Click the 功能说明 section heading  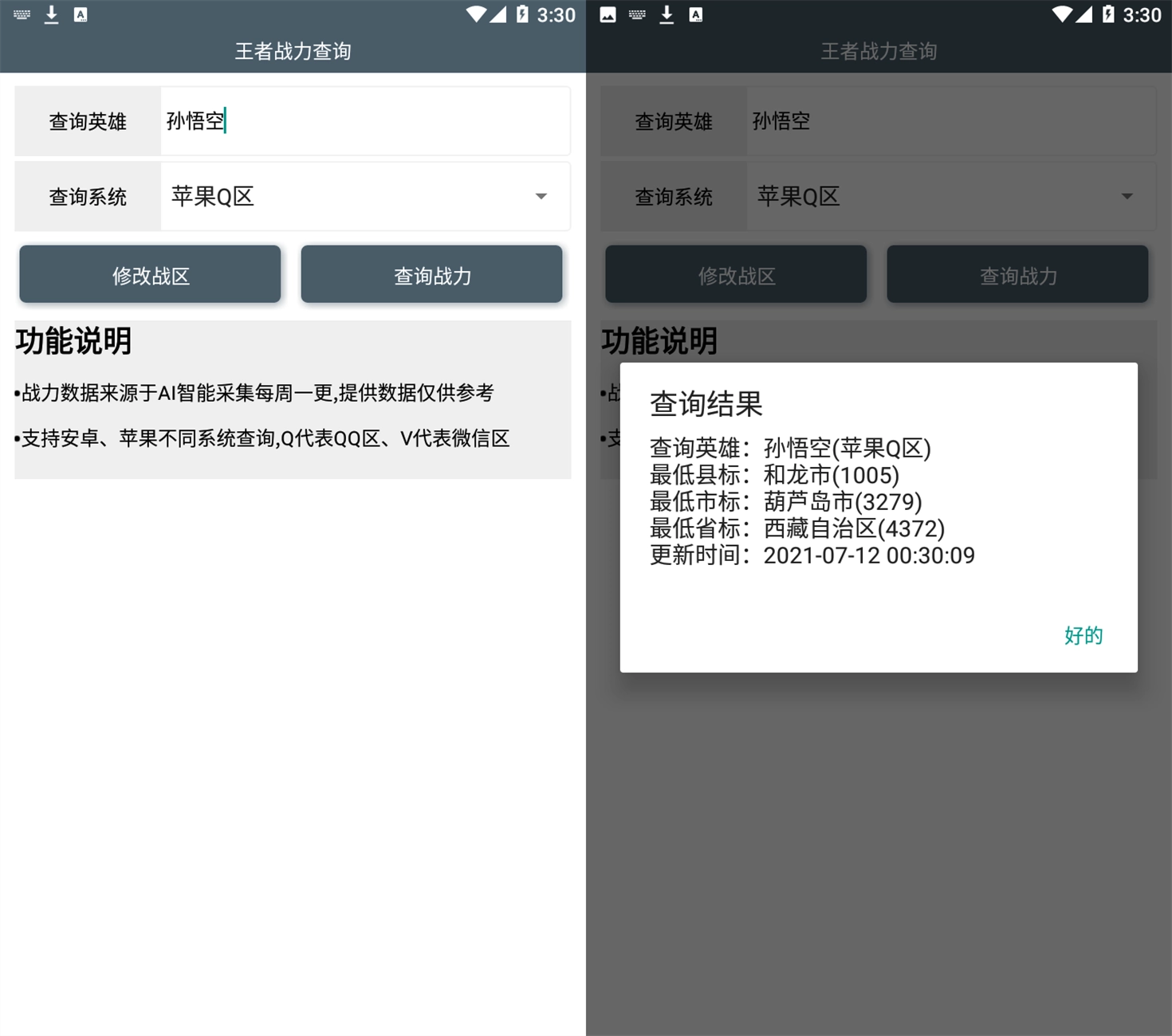pos(73,341)
